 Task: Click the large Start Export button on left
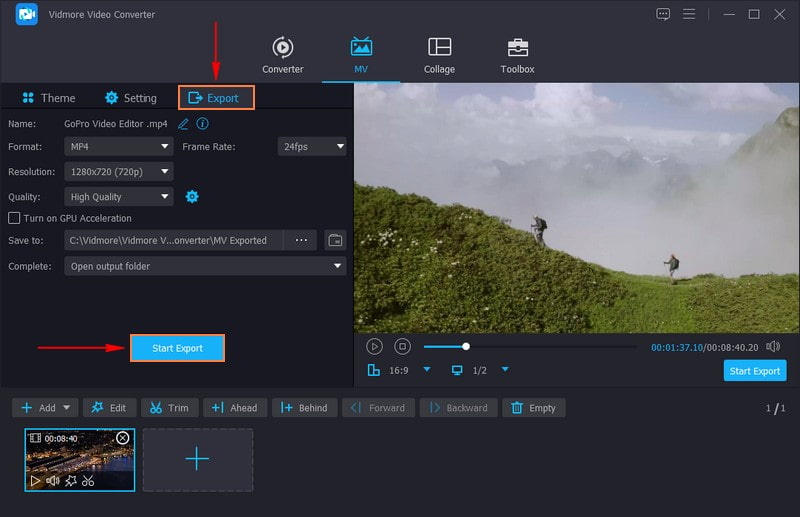(x=178, y=348)
